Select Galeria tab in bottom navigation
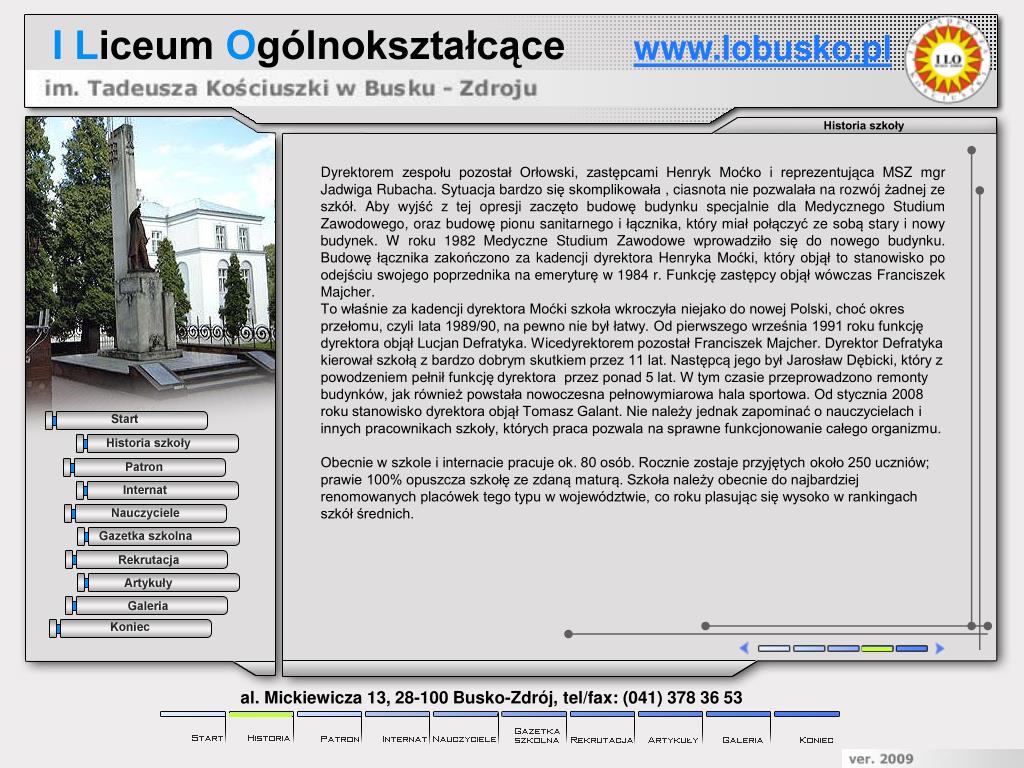1024x768 pixels. click(x=739, y=727)
